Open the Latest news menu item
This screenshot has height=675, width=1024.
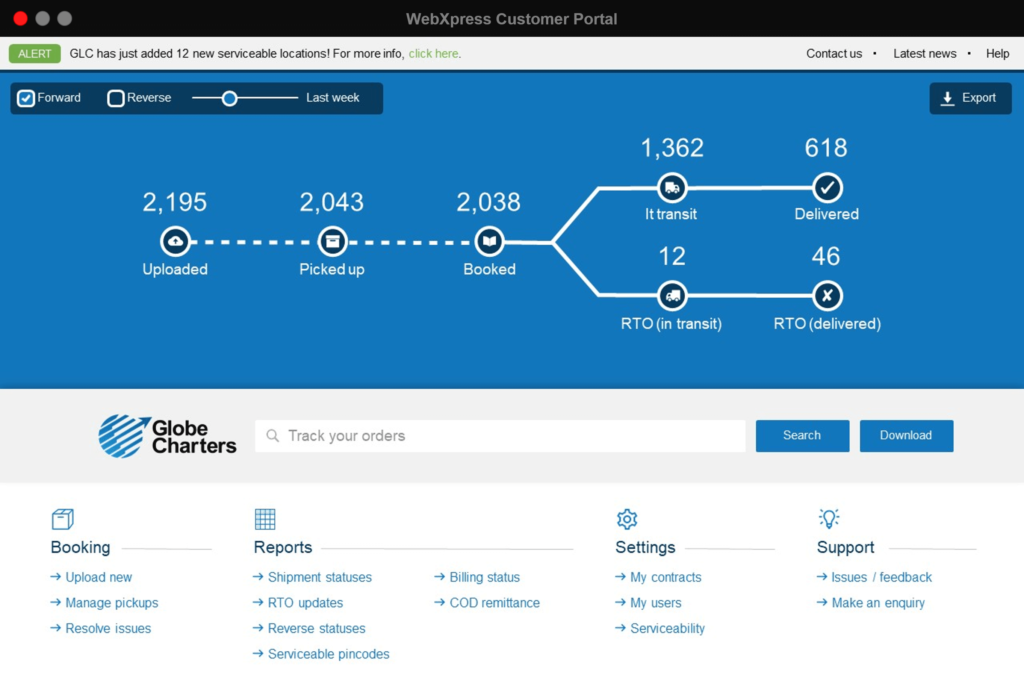point(924,54)
